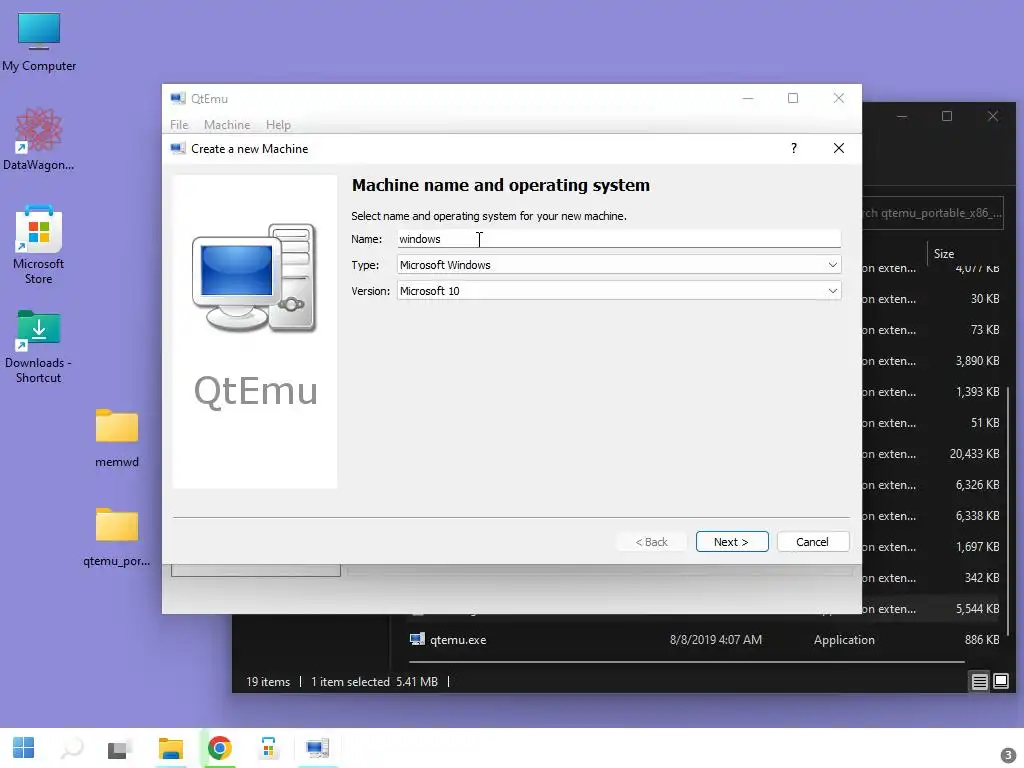Click the Next > button
The height and width of the screenshot is (768, 1024).
tap(731, 541)
